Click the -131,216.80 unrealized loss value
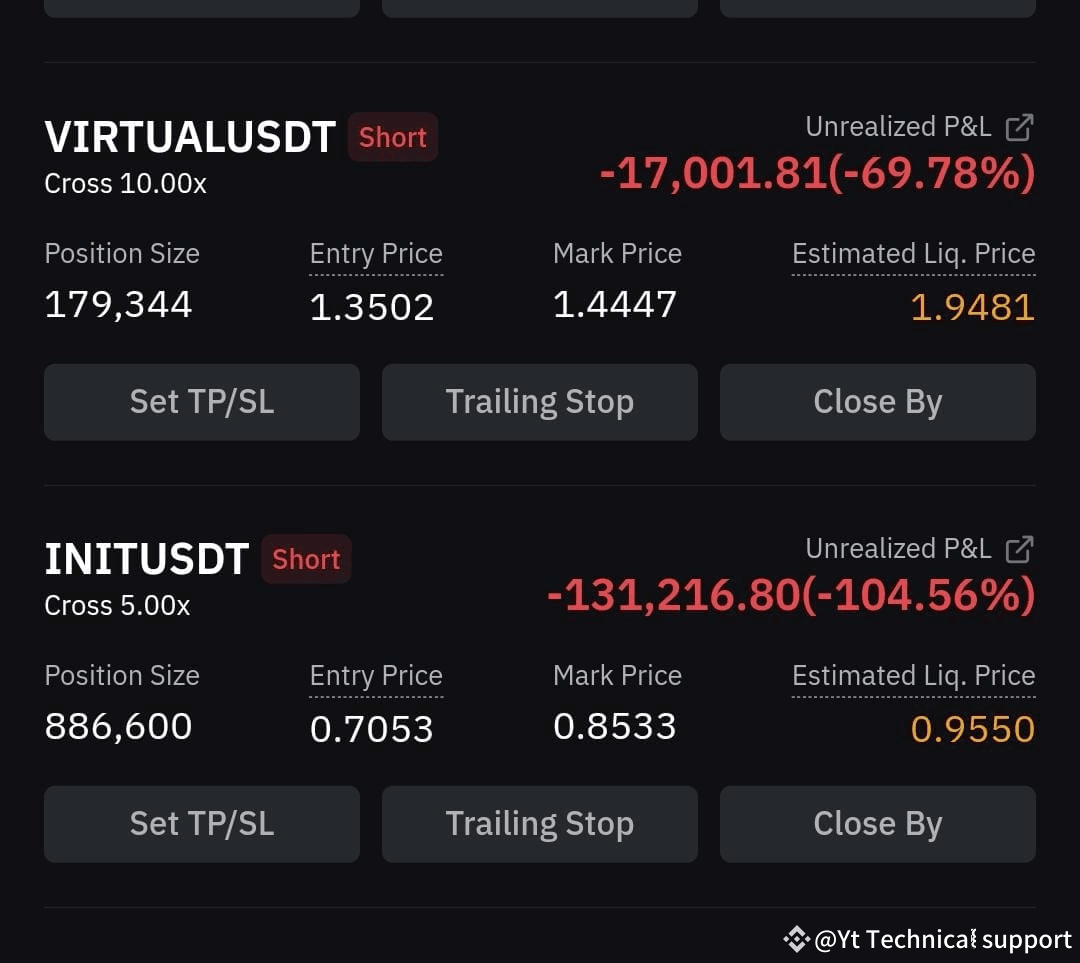 point(673,594)
